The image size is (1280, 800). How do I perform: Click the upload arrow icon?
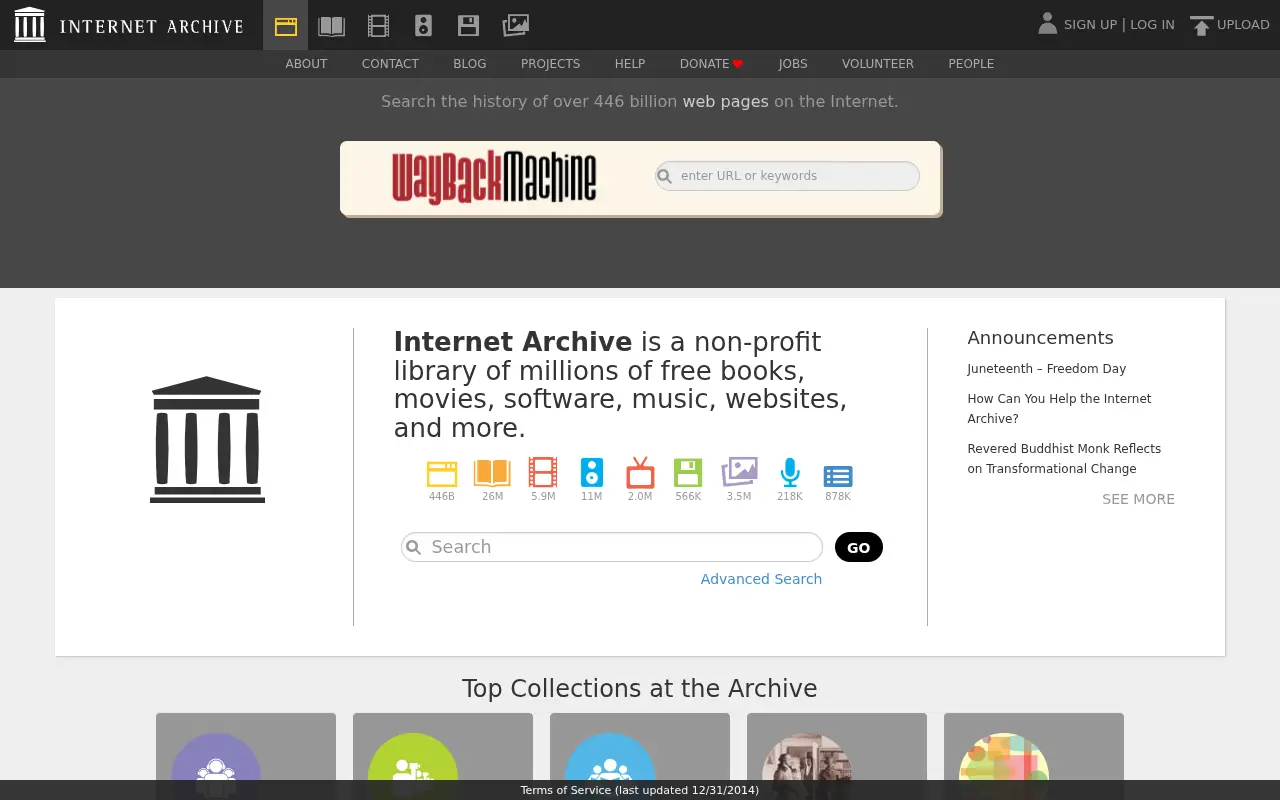click(1201, 26)
